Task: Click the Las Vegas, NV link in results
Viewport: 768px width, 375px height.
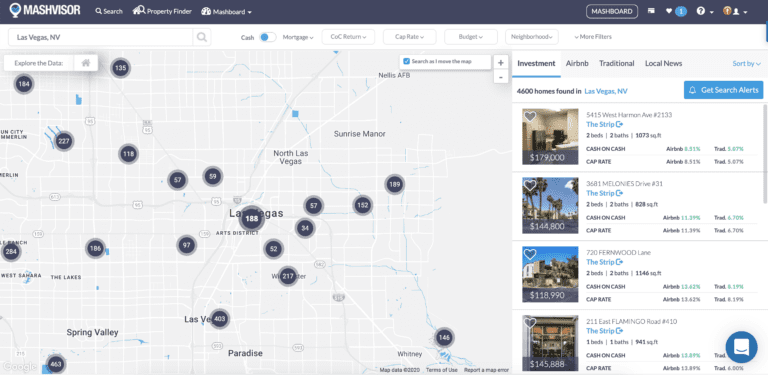Action: (606, 91)
